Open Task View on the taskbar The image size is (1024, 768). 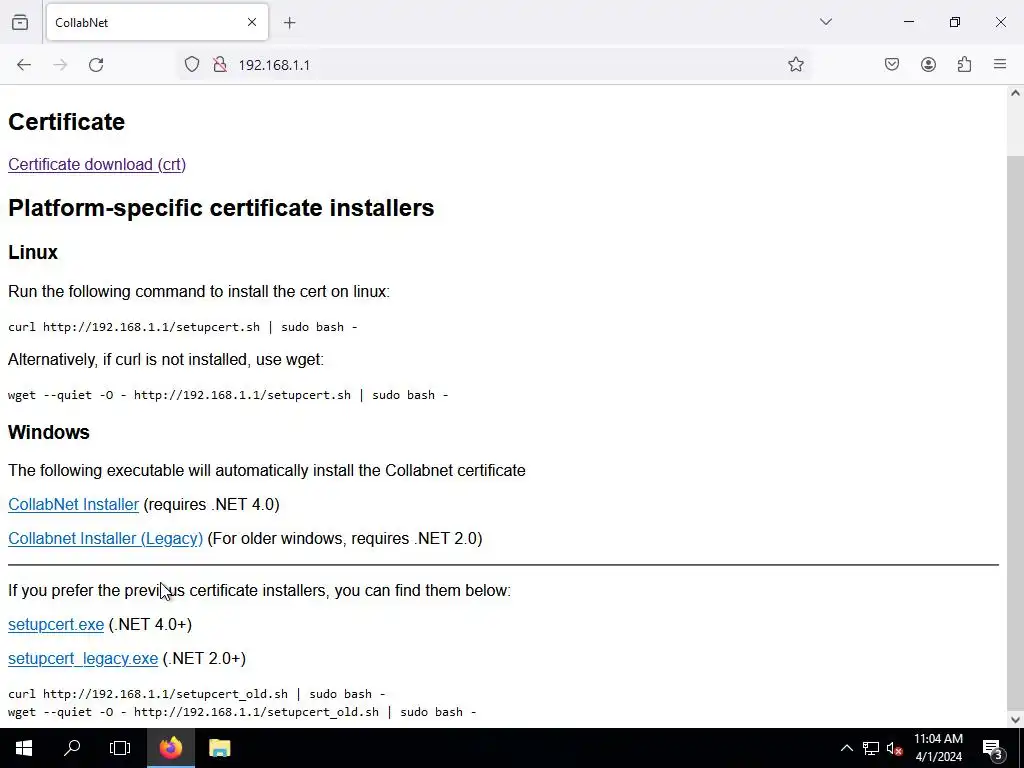(120, 748)
